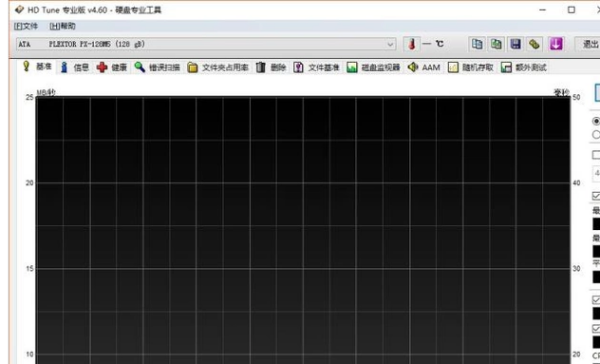Switch to the AAM tab
Viewport: 600px width, 364px height.
(x=424, y=67)
